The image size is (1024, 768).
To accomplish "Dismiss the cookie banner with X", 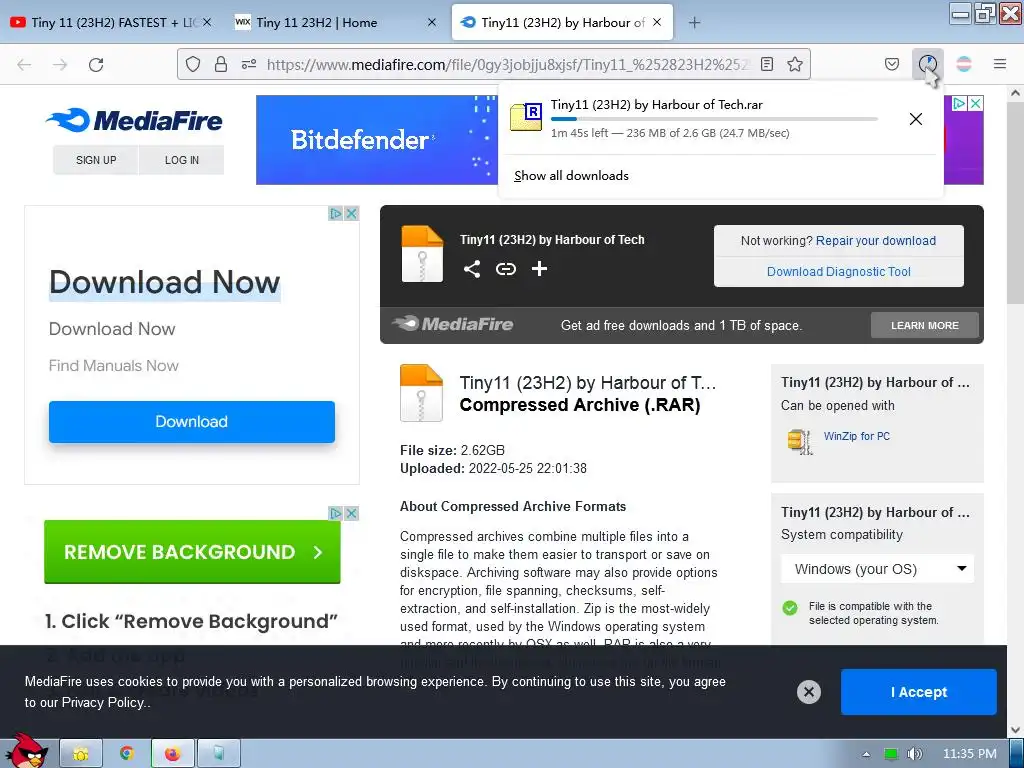I will click(x=808, y=692).
